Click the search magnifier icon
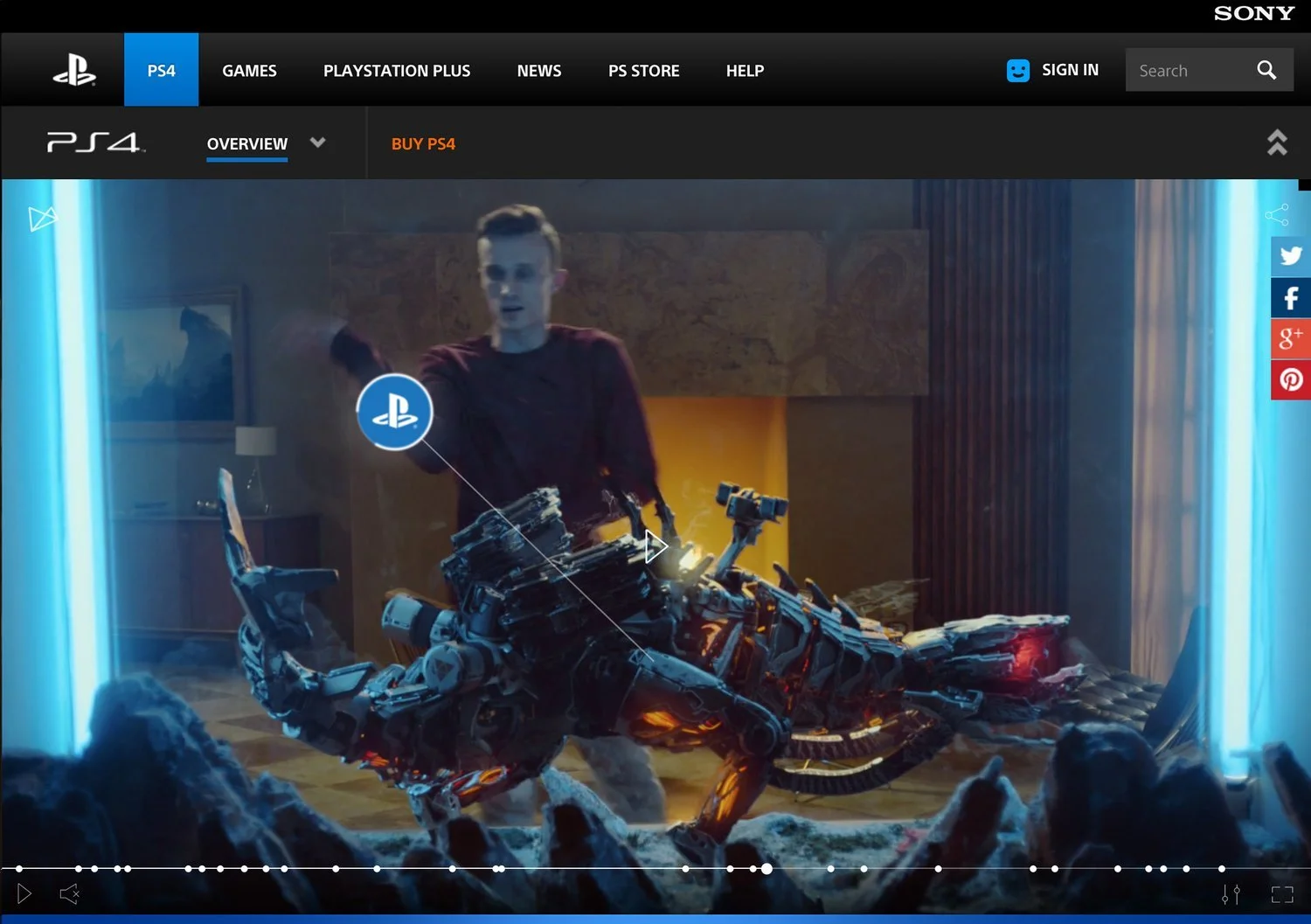This screenshot has height=924, width=1311. (x=1266, y=70)
